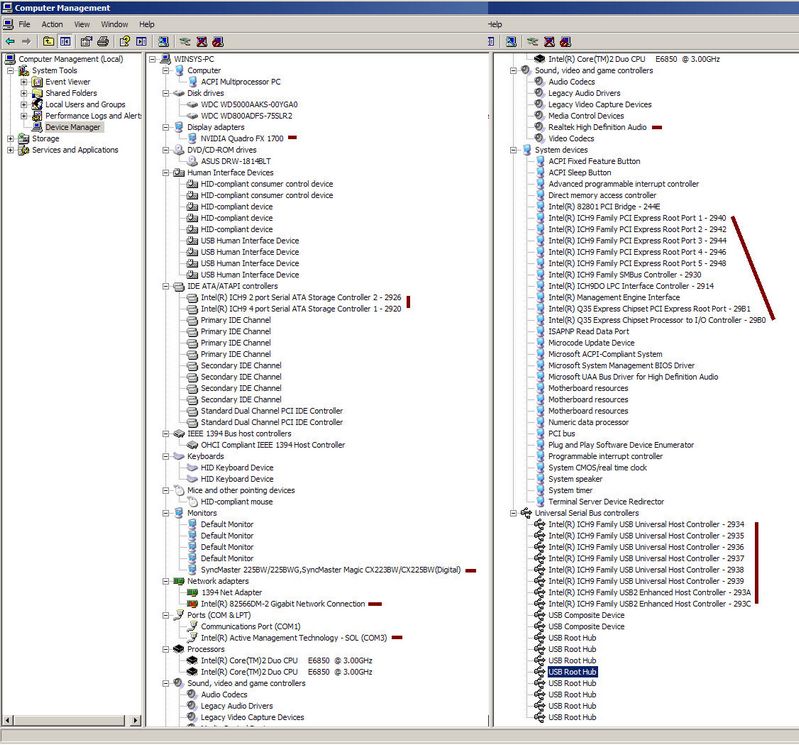Open the Action menu

tap(52, 24)
